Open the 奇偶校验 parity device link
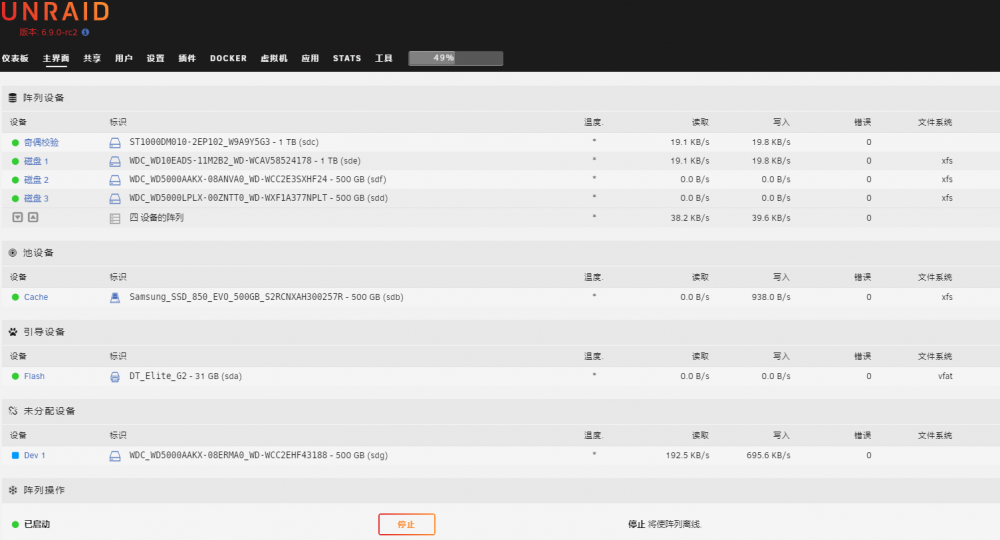 pos(41,142)
